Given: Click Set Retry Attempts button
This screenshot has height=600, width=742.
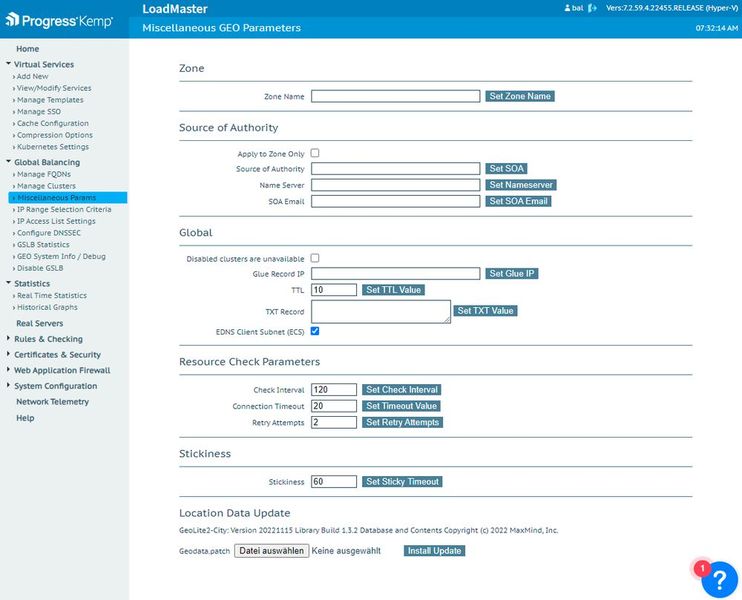Looking at the screenshot, I should (402, 422).
